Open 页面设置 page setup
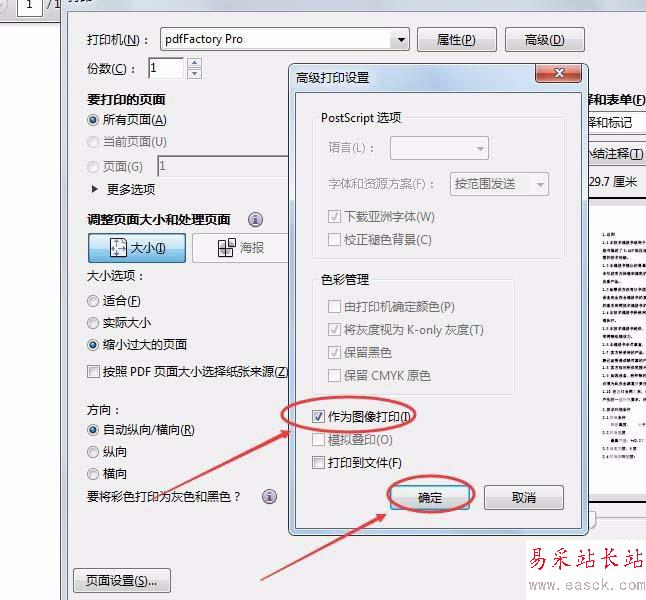 coord(122,581)
